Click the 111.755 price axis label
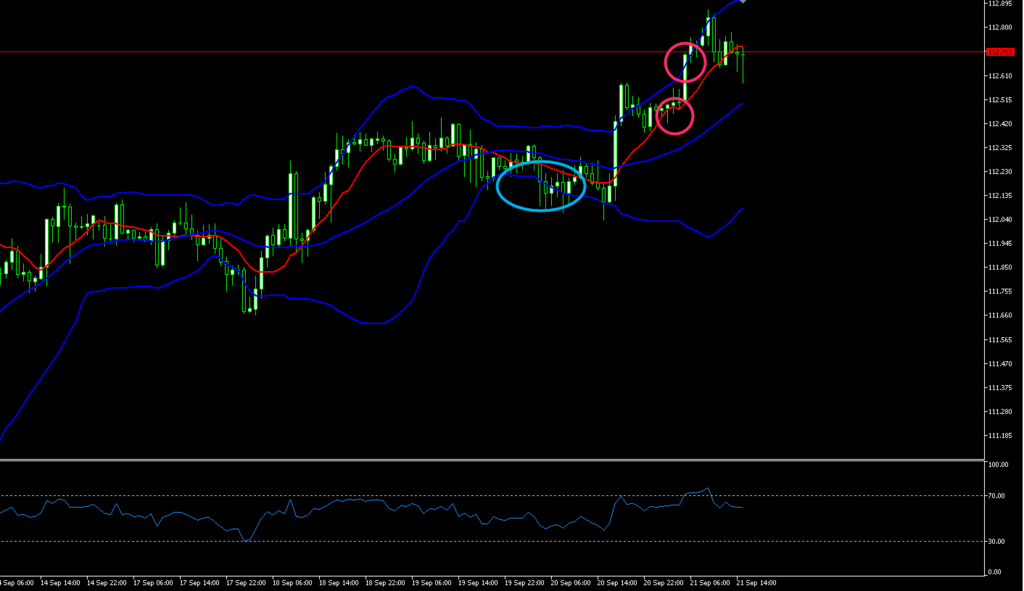The height and width of the screenshot is (591, 1024). (x=1000, y=291)
